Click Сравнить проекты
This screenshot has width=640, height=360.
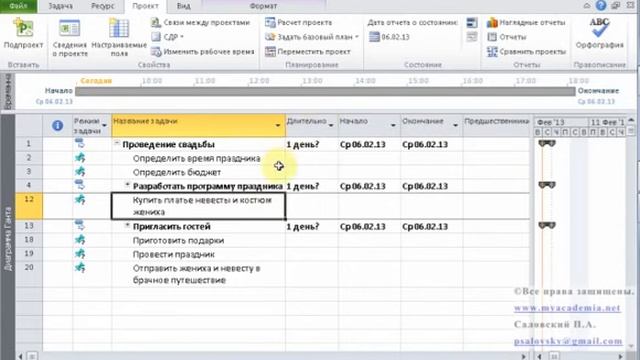(x=527, y=52)
